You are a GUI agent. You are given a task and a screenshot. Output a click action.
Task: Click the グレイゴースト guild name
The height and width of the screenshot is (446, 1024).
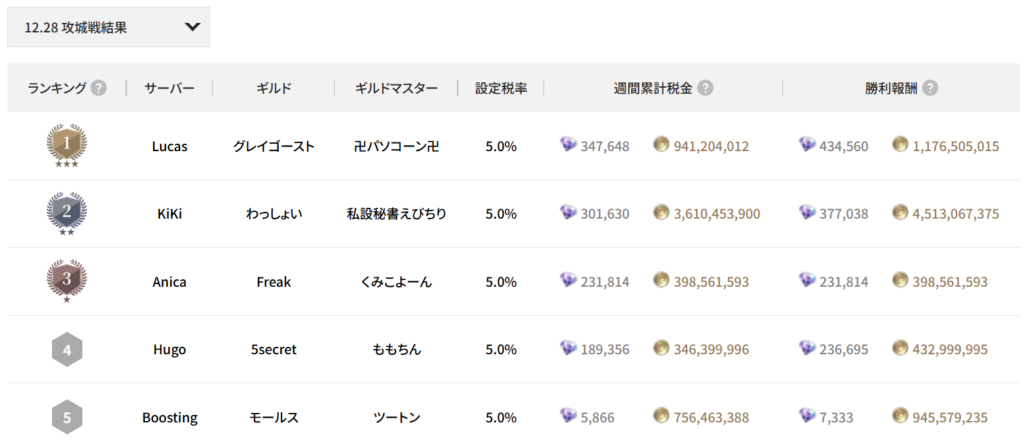(273, 146)
